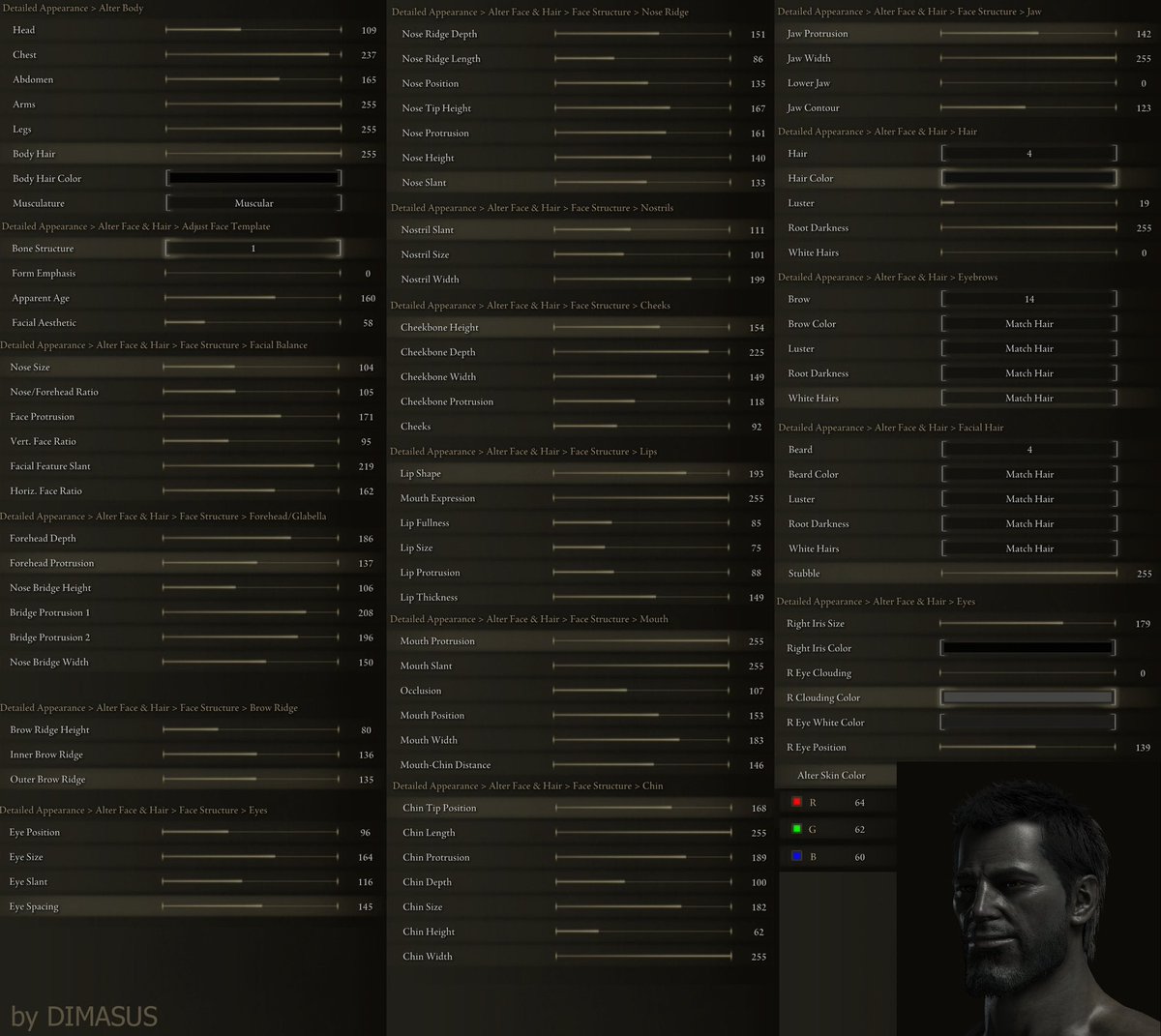Click the Lower Jaw label
The image size is (1161, 1036).
click(809, 83)
